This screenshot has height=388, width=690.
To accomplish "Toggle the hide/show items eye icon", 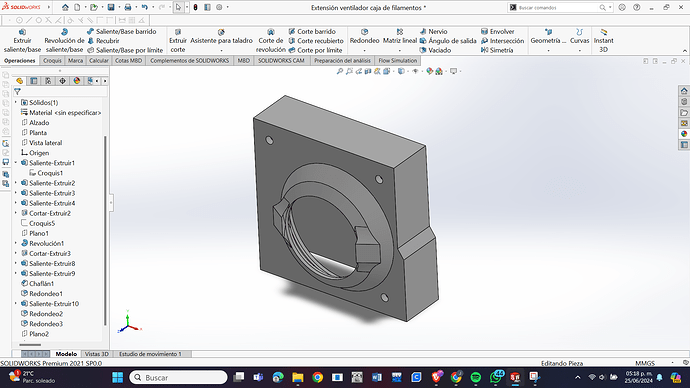I will [x=415, y=71].
